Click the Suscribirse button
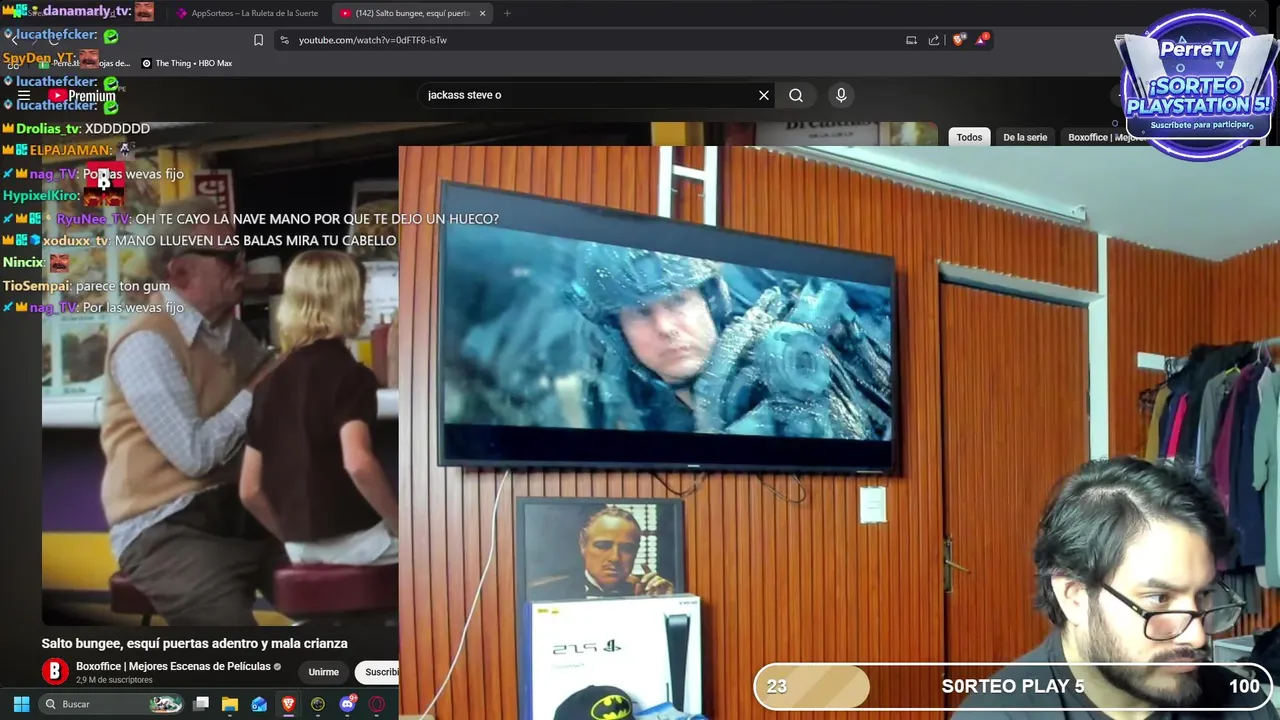This screenshot has height=720, width=1280. coord(378,672)
